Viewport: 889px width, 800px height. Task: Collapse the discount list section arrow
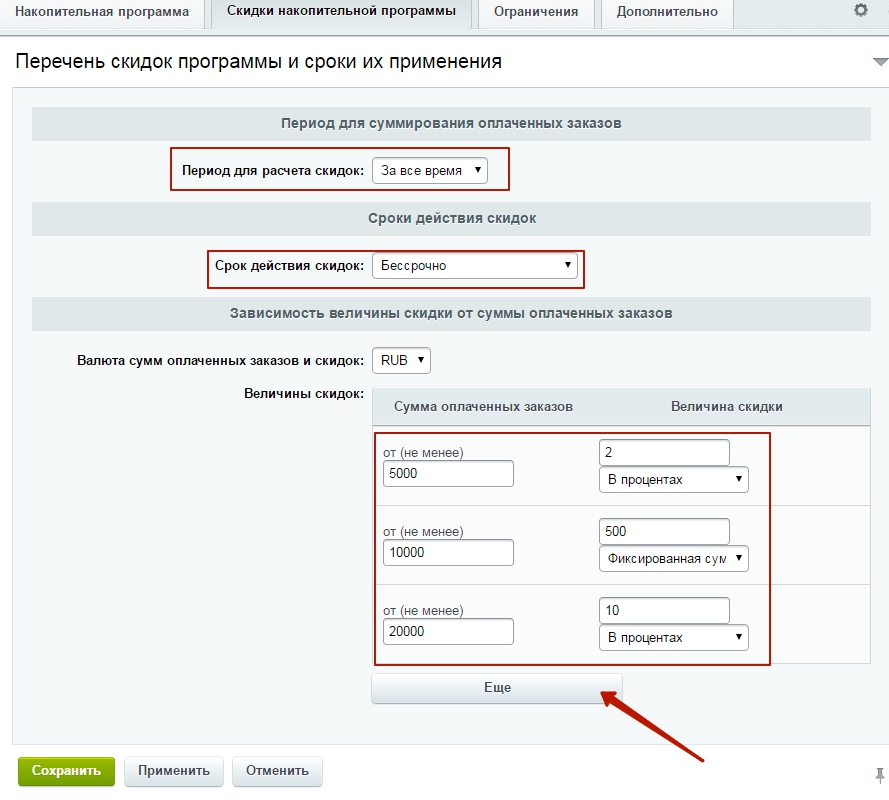879,62
